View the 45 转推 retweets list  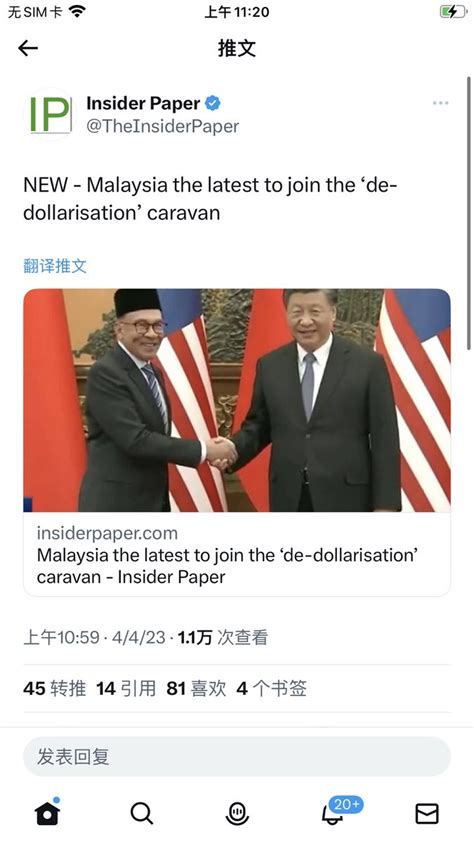tap(54, 688)
